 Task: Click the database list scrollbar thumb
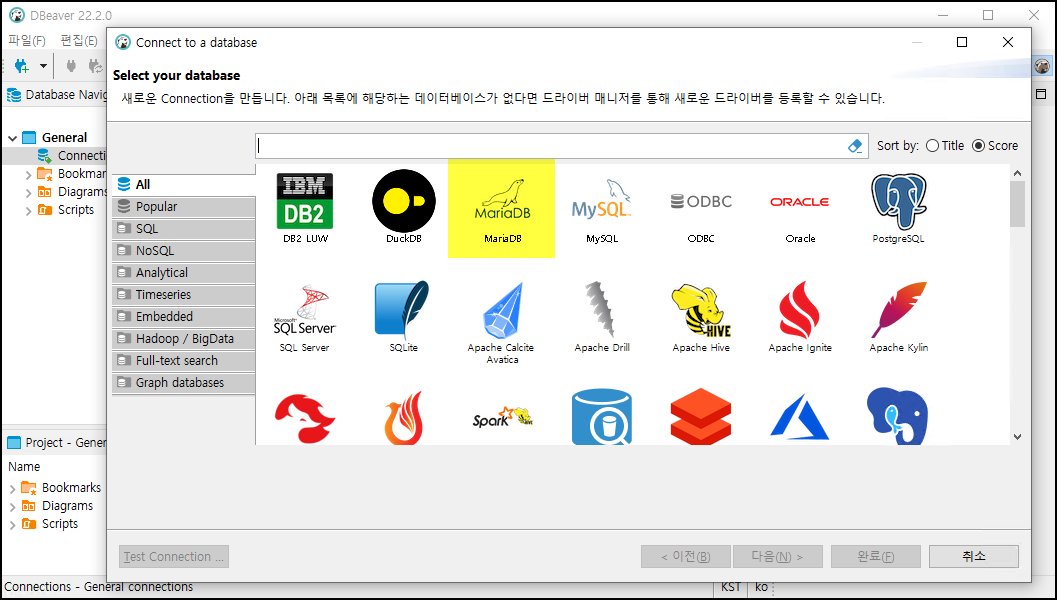(1017, 204)
